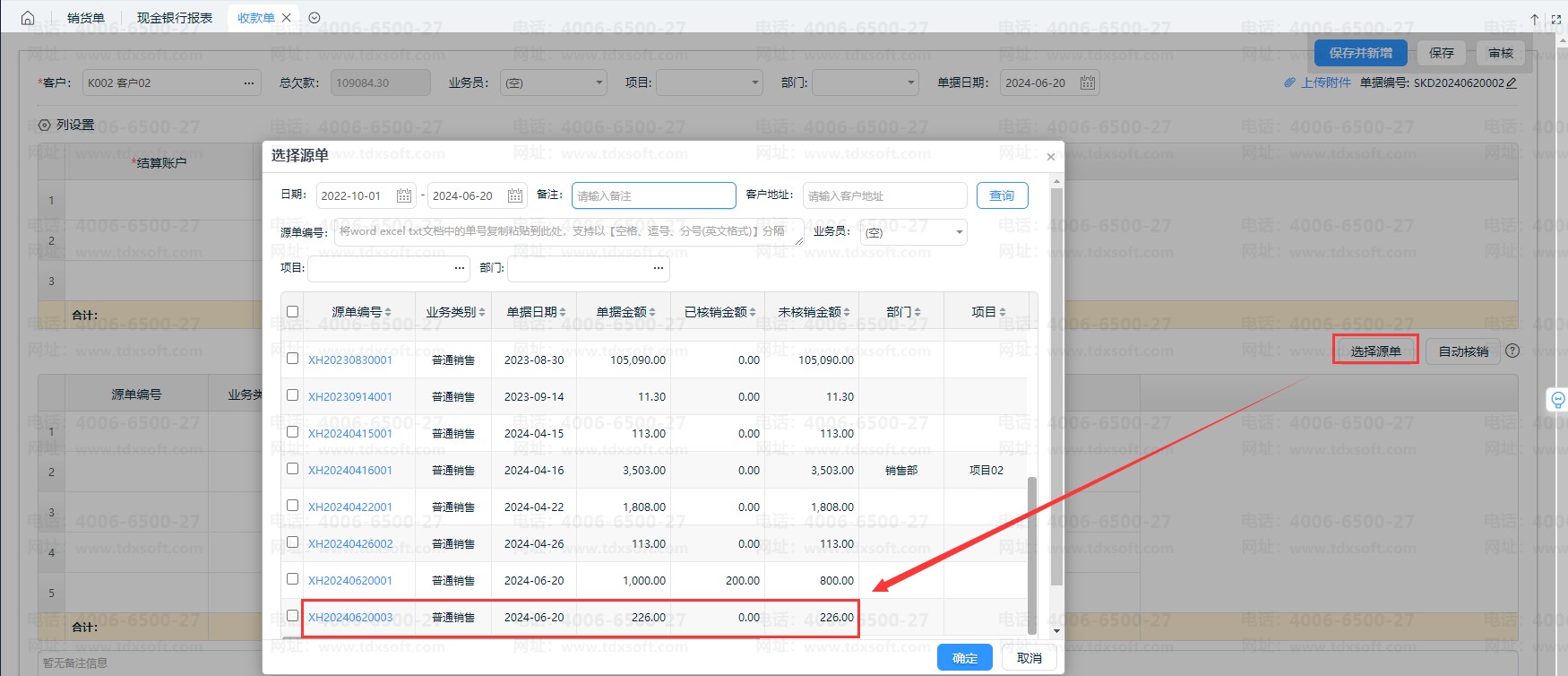1568x676 pixels.
Task: Sort by 未核销金额 column header
Action: pos(813,312)
